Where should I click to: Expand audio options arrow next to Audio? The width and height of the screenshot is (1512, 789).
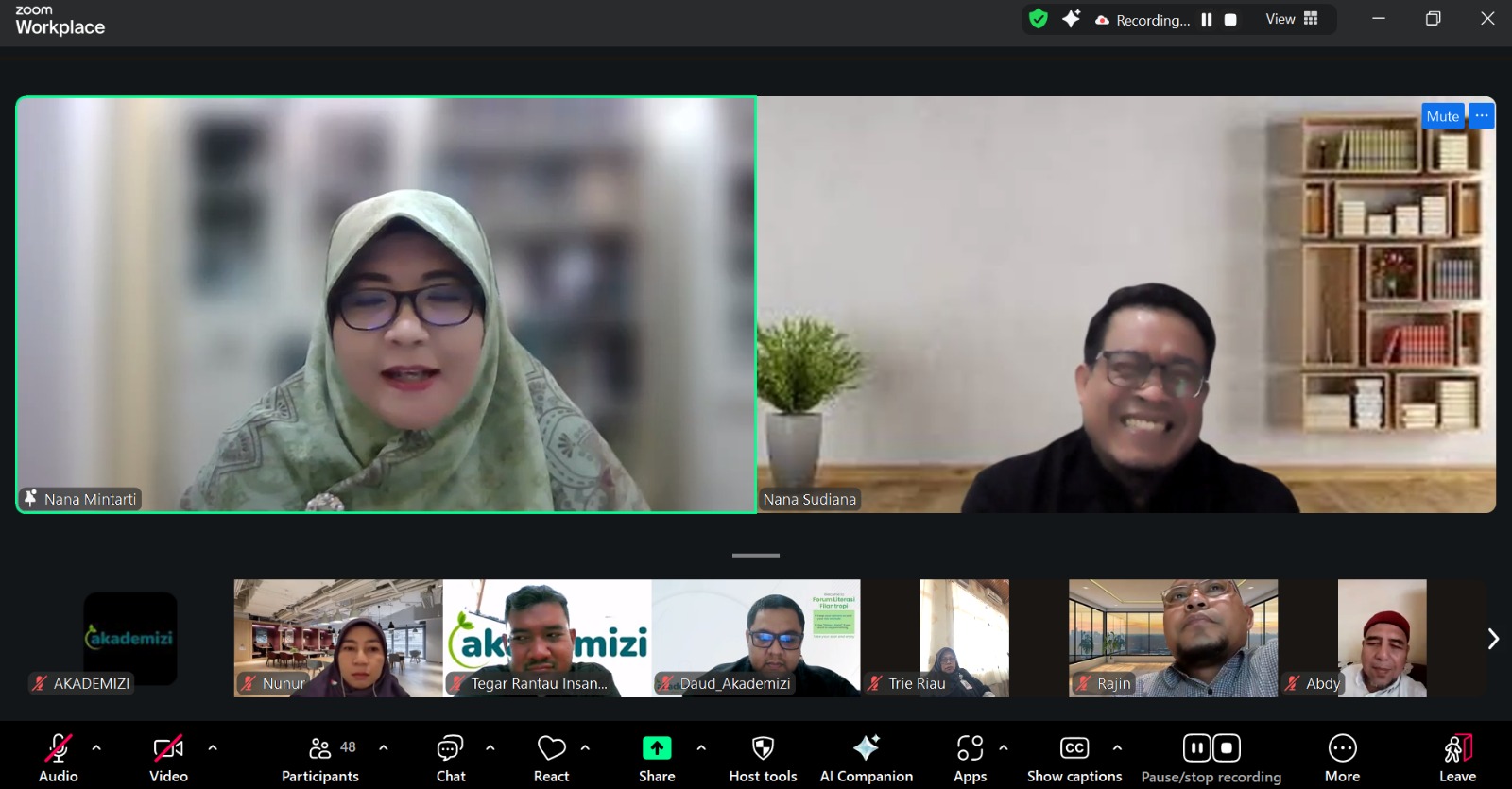[x=96, y=747]
